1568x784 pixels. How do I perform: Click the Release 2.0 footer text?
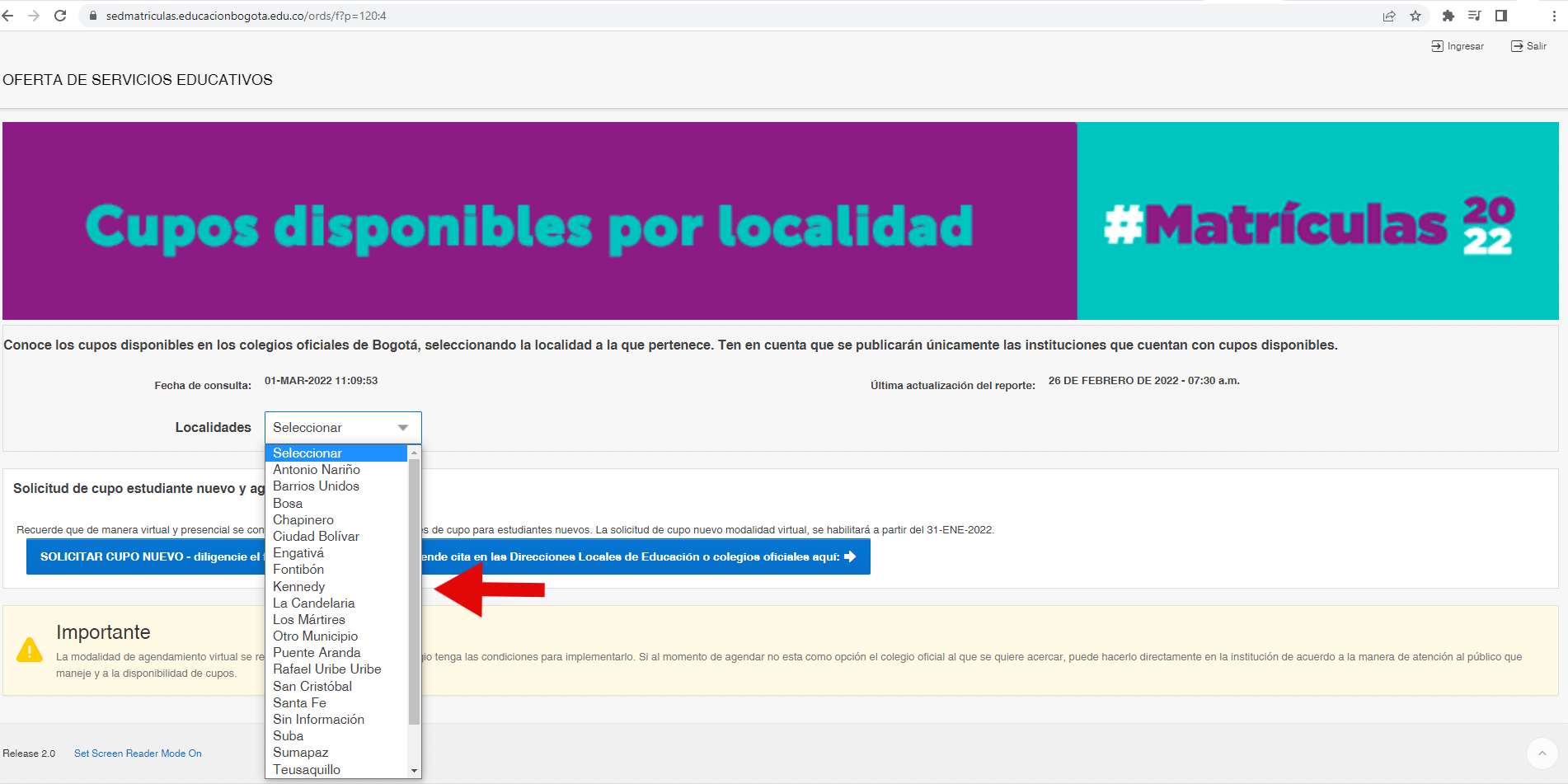[29, 753]
